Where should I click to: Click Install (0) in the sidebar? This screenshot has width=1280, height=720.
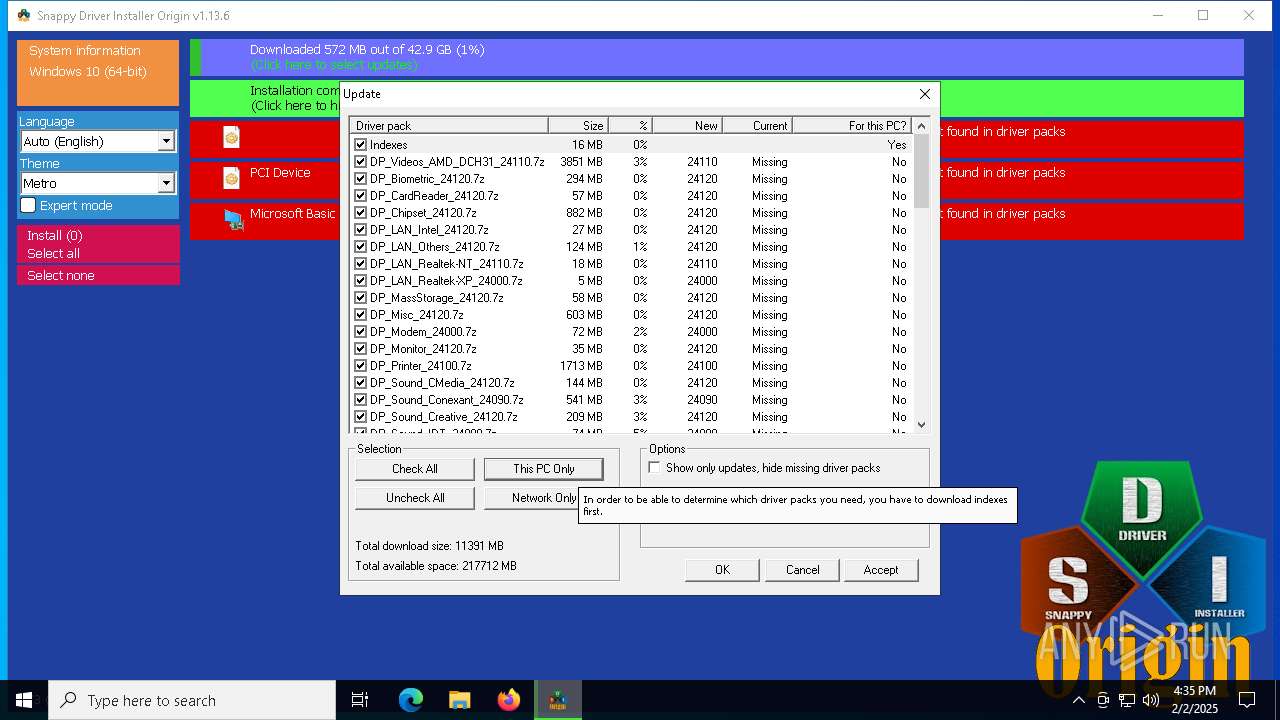98,236
